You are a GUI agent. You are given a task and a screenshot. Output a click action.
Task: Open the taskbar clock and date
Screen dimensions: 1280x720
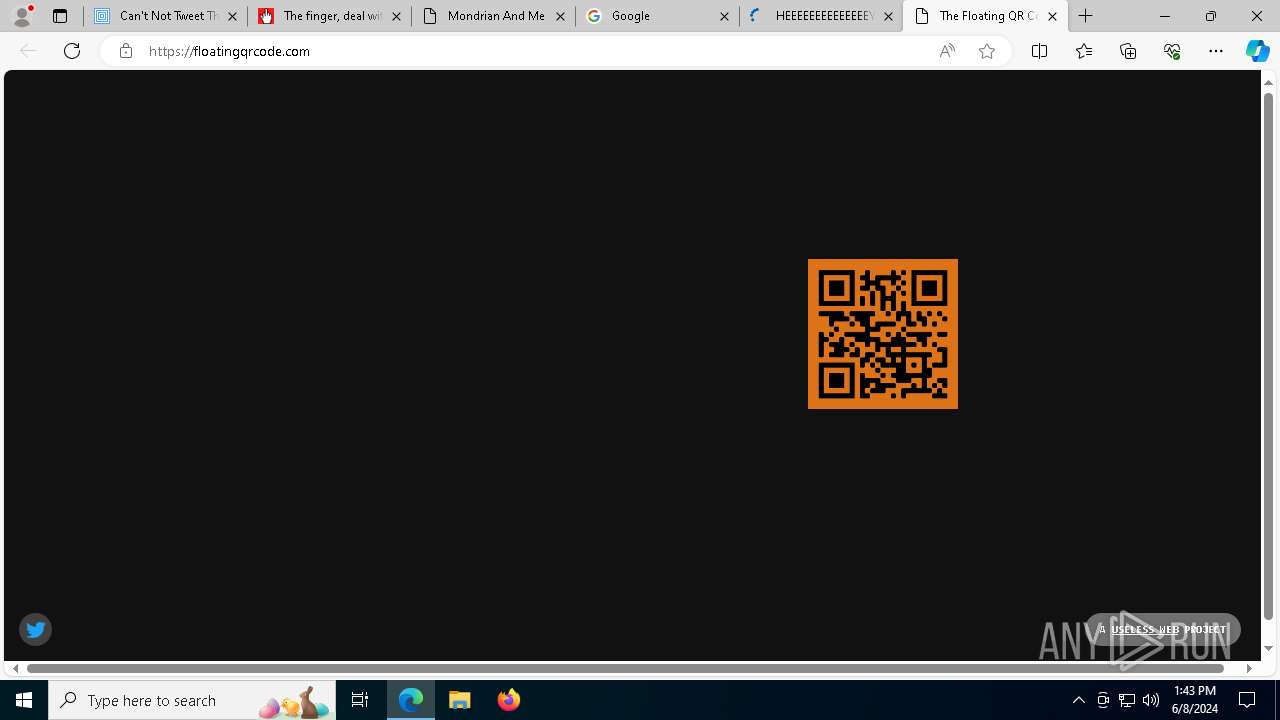(1195, 700)
